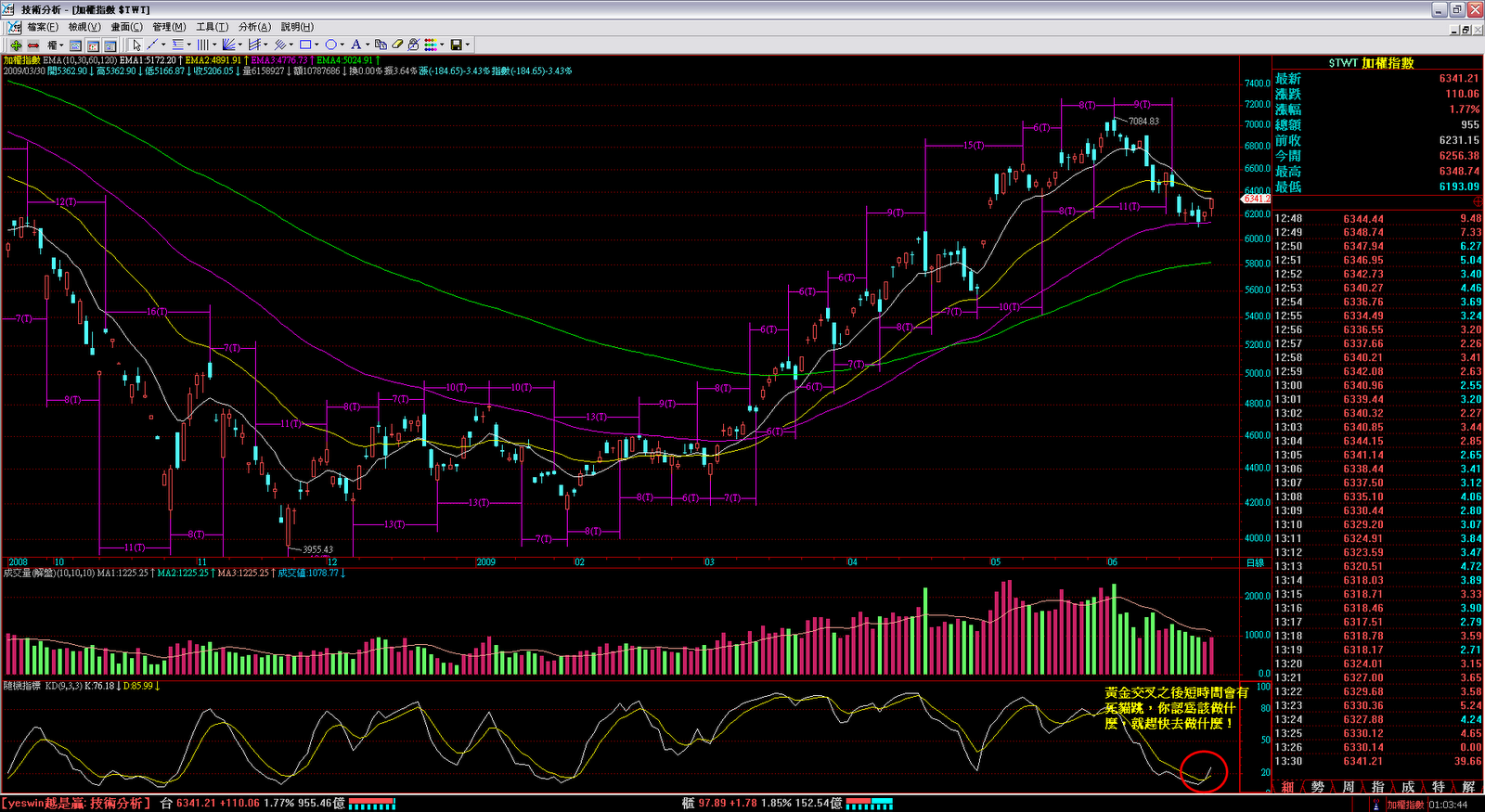
Task: Select the text annotation A tool
Action: coord(355,45)
